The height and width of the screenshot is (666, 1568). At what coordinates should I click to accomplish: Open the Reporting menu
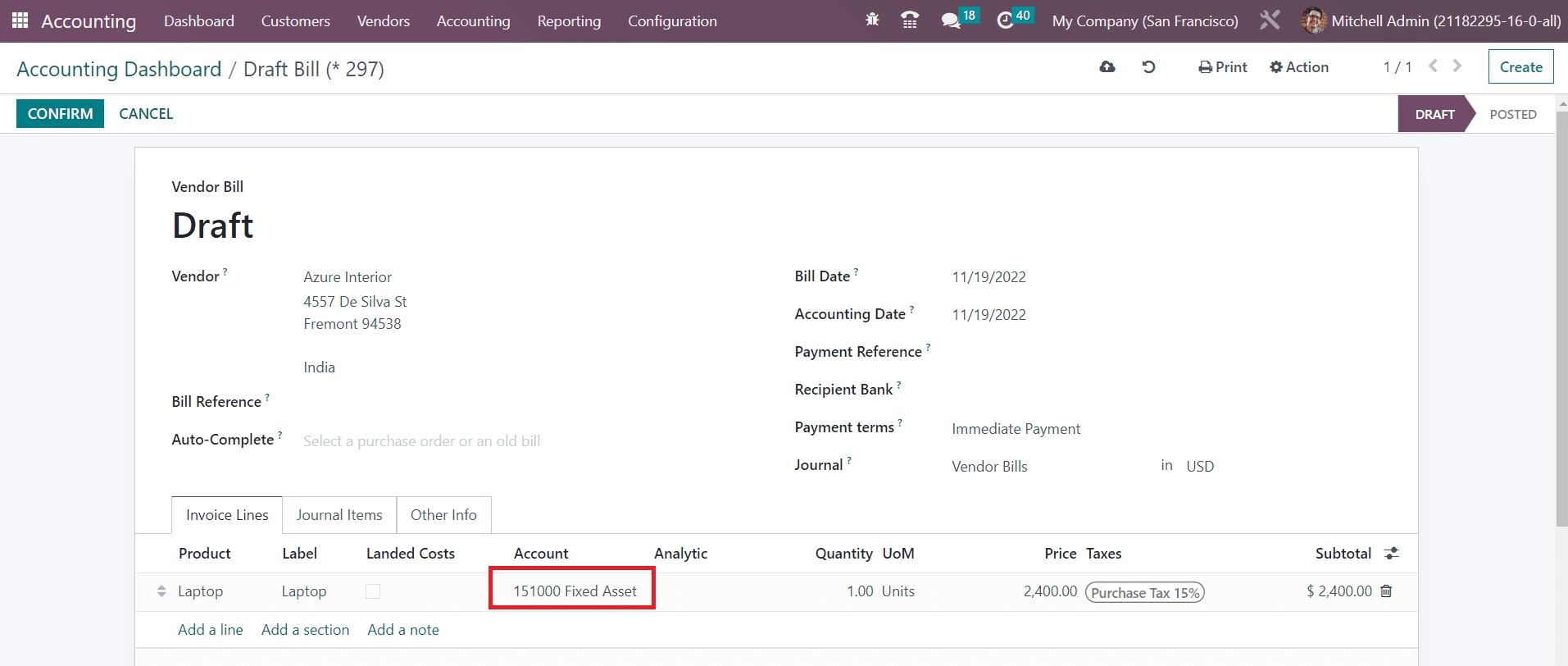(569, 21)
